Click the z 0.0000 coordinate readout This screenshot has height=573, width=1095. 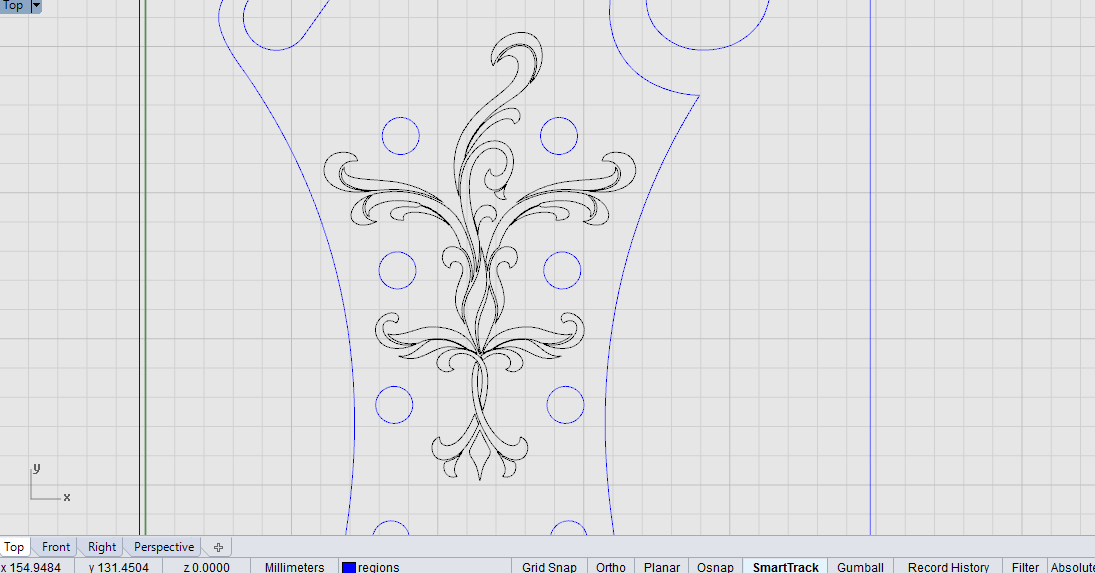[207, 567]
